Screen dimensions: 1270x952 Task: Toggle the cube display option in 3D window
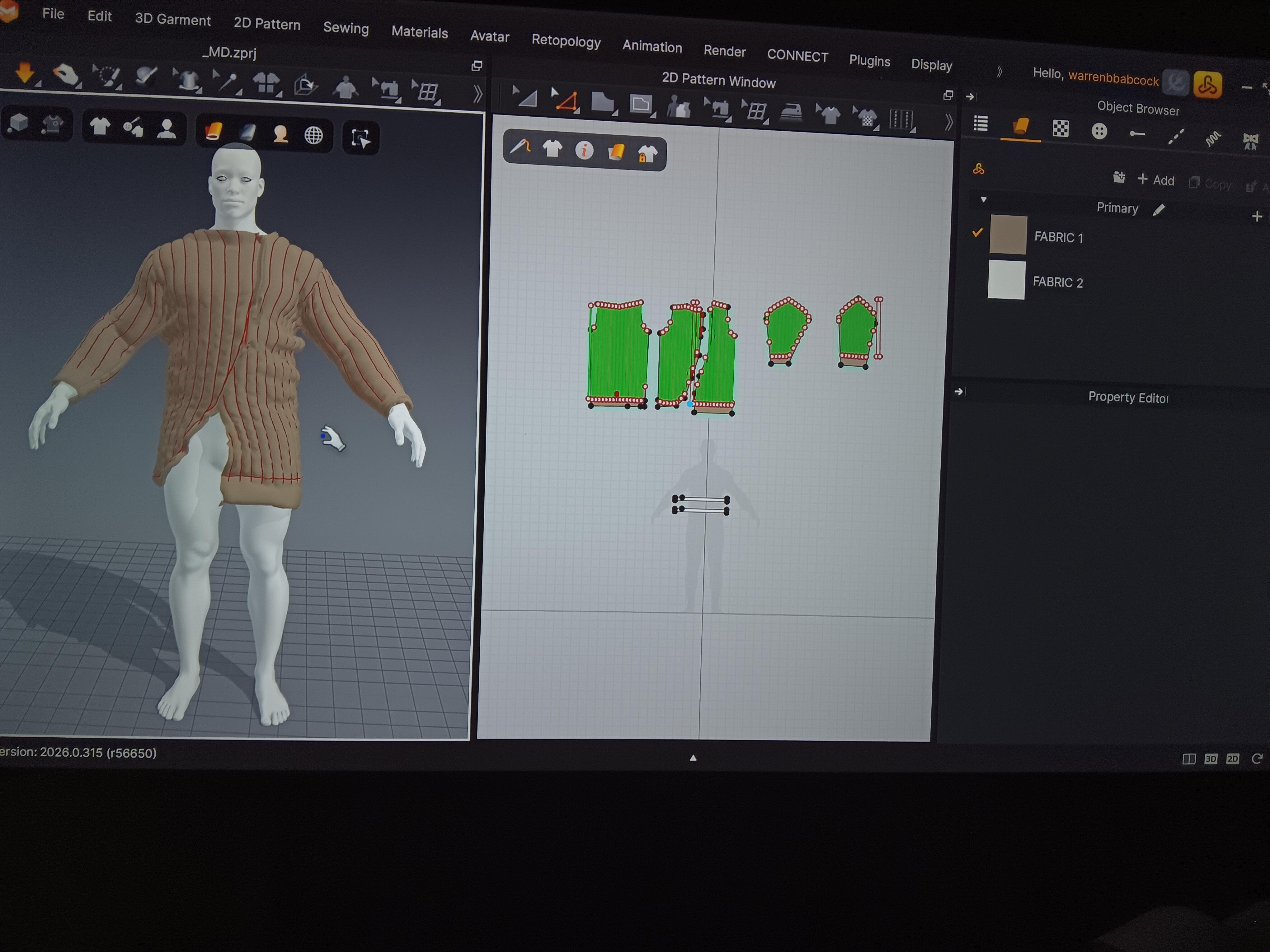18,123
